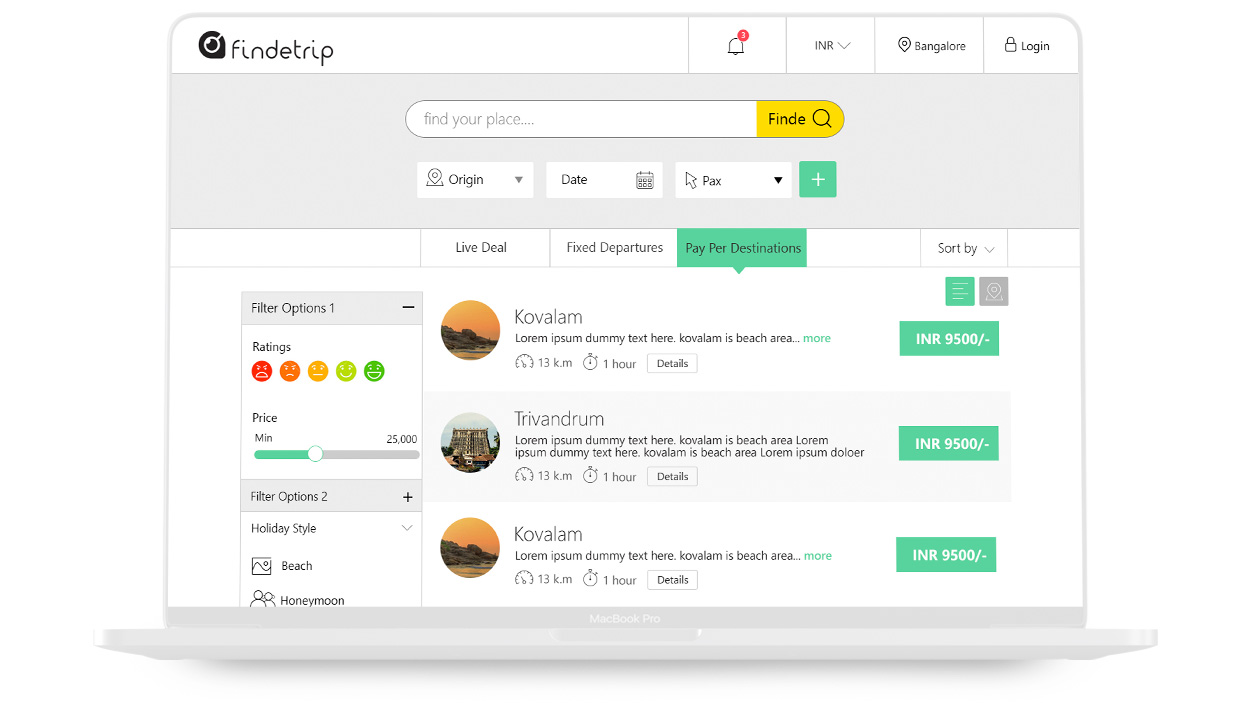Open the Sort by dropdown

click(965, 248)
